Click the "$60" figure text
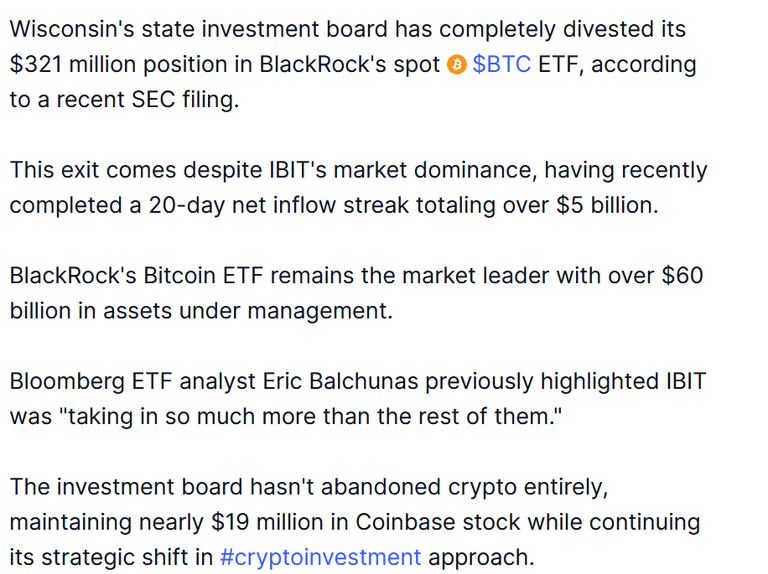Image resolution: width=768 pixels, height=574 pixels. pyautogui.click(x=682, y=275)
